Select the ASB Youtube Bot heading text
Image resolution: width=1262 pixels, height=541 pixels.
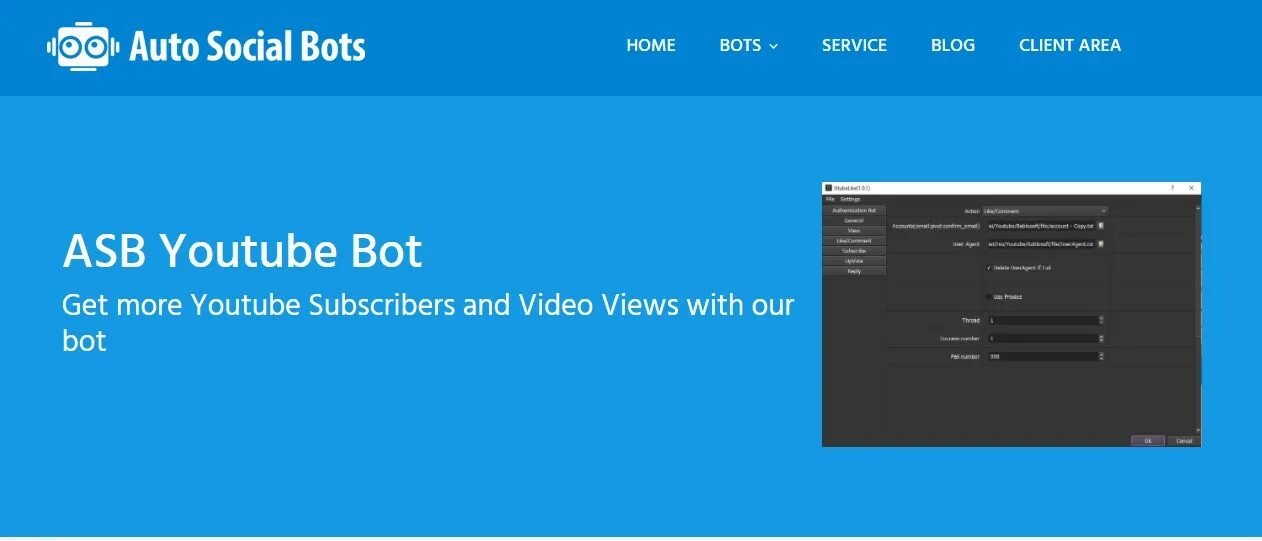tap(242, 251)
